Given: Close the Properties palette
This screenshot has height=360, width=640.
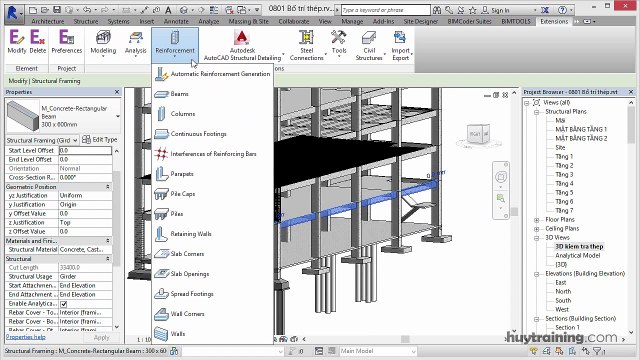Looking at the screenshot, I should click(x=117, y=92).
